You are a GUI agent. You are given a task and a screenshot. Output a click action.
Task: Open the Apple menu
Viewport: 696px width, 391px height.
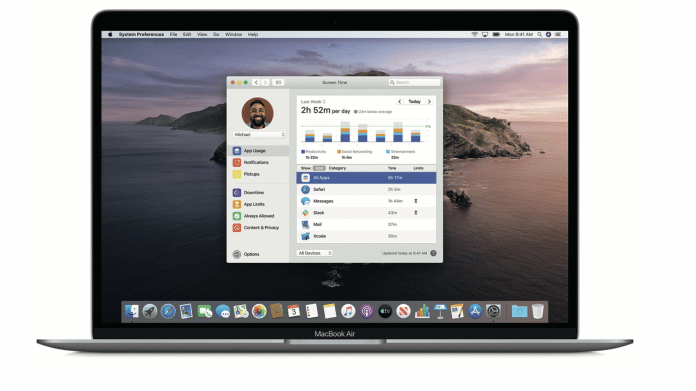(x=110, y=34)
